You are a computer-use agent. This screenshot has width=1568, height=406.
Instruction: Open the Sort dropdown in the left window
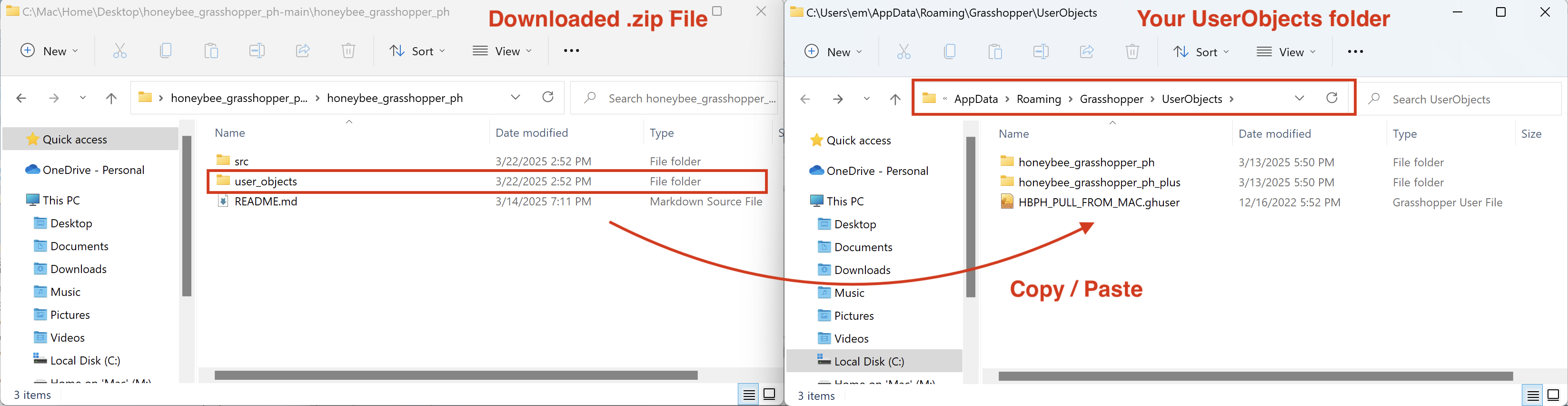[x=417, y=51]
